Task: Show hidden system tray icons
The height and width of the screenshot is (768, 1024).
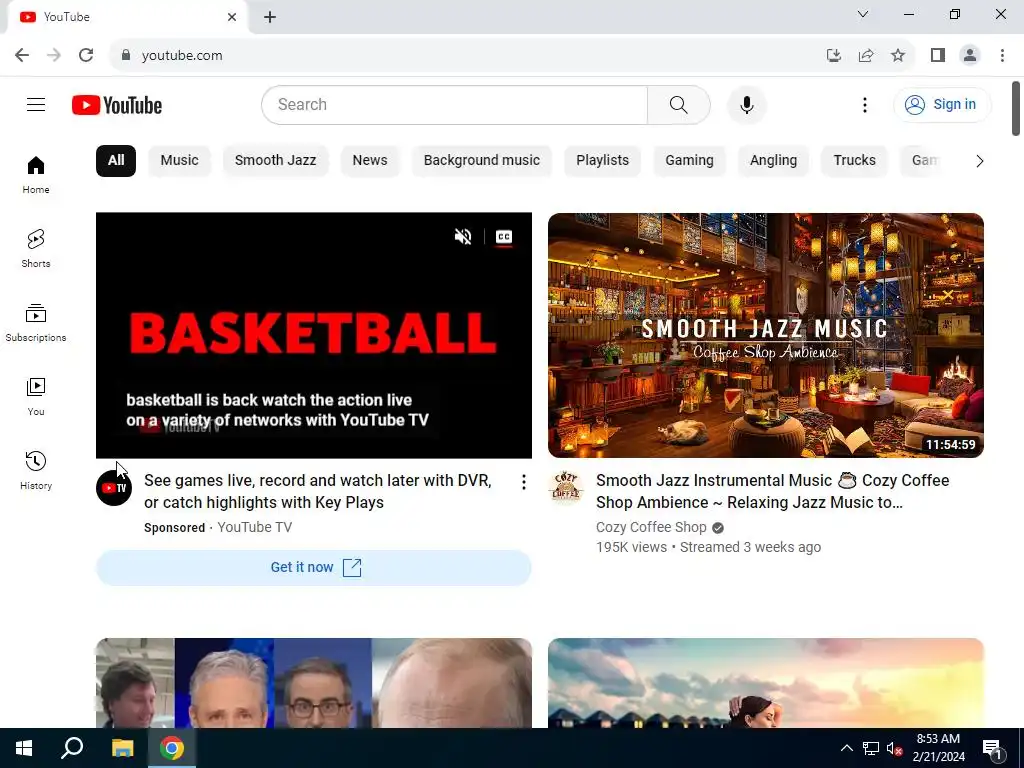Action: pos(846,748)
